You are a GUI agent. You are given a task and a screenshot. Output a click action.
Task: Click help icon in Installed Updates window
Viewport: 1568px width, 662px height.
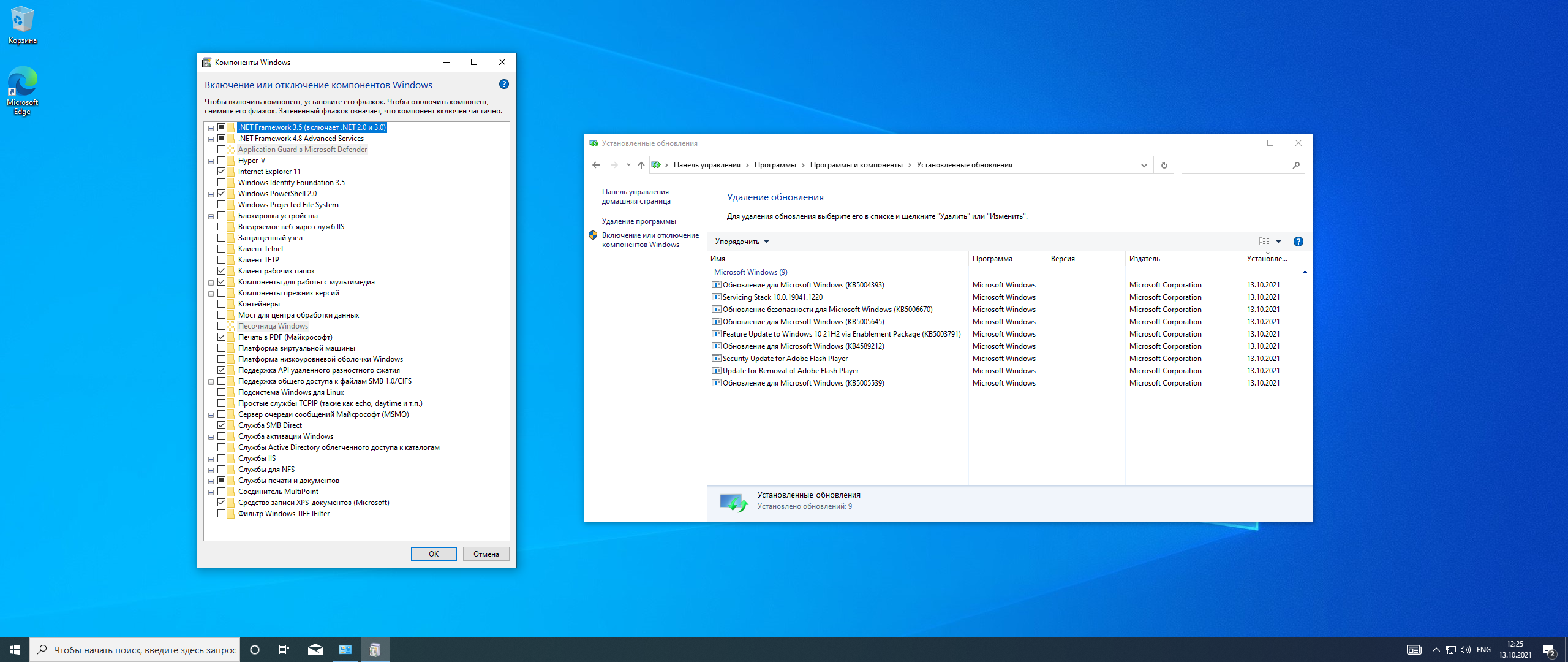[1298, 242]
